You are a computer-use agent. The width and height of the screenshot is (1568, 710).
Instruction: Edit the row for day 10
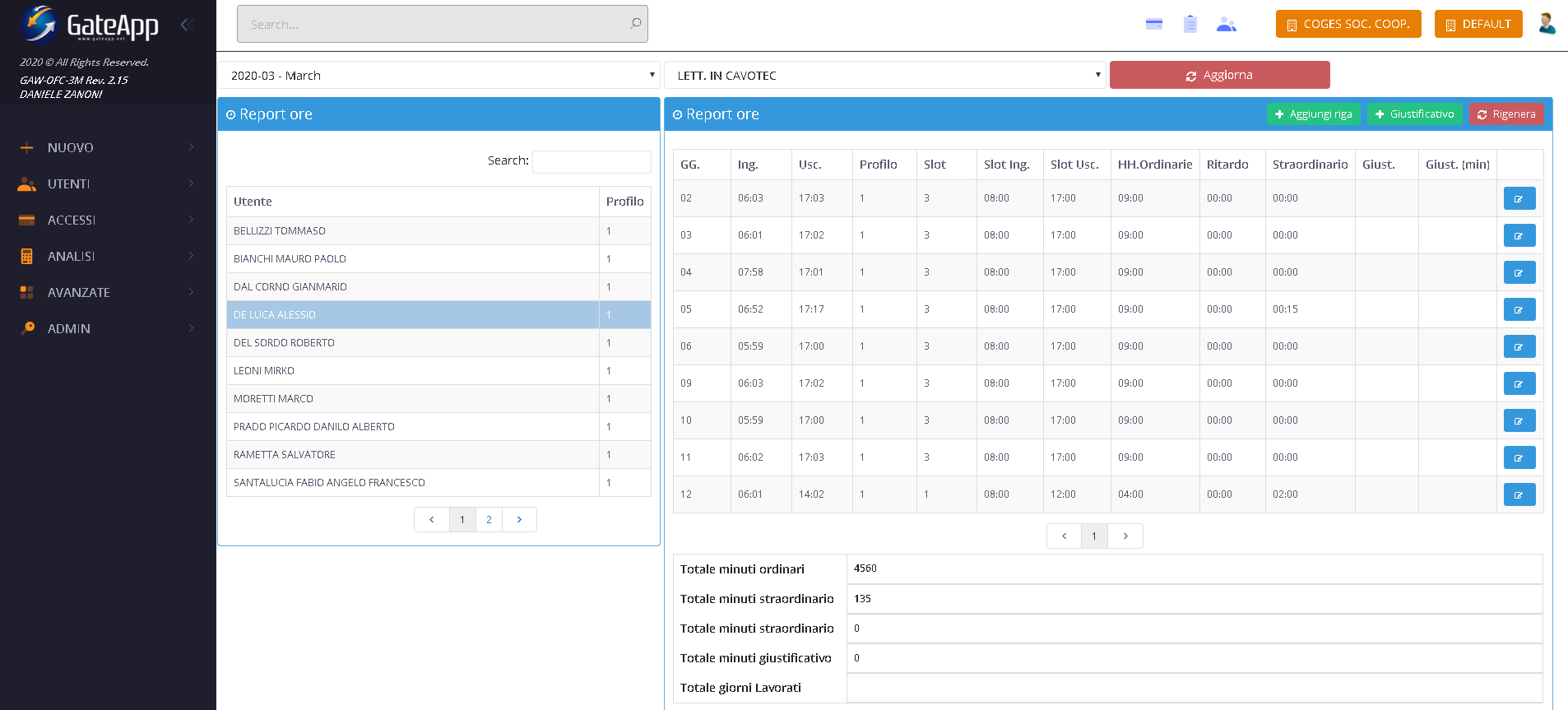click(x=1519, y=420)
